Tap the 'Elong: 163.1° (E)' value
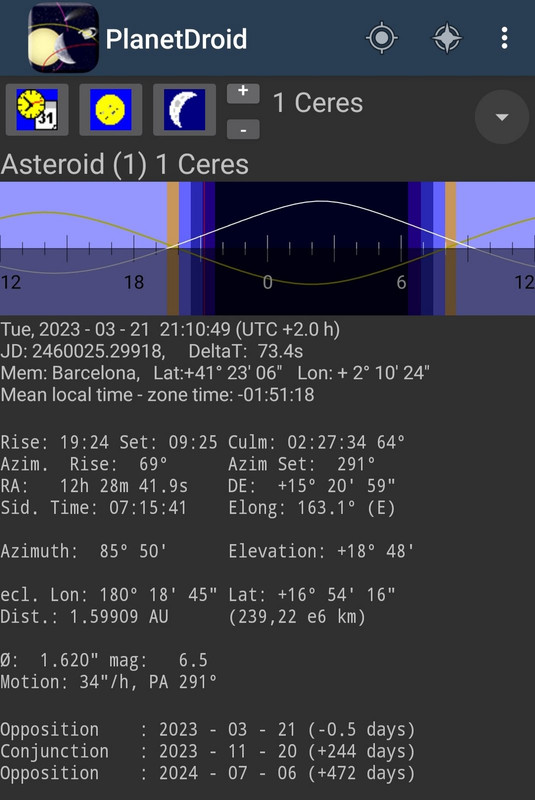Image resolution: width=535 pixels, height=800 pixels. pyautogui.click(x=312, y=508)
